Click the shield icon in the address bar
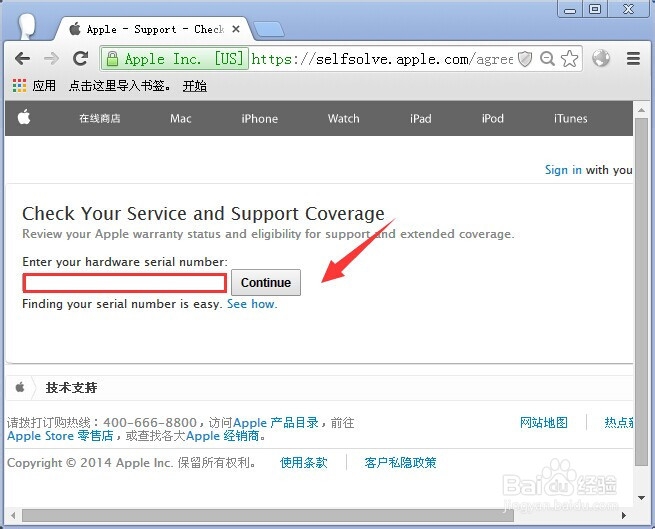Screen dimensions: 655x529 pyautogui.click(x=525, y=59)
